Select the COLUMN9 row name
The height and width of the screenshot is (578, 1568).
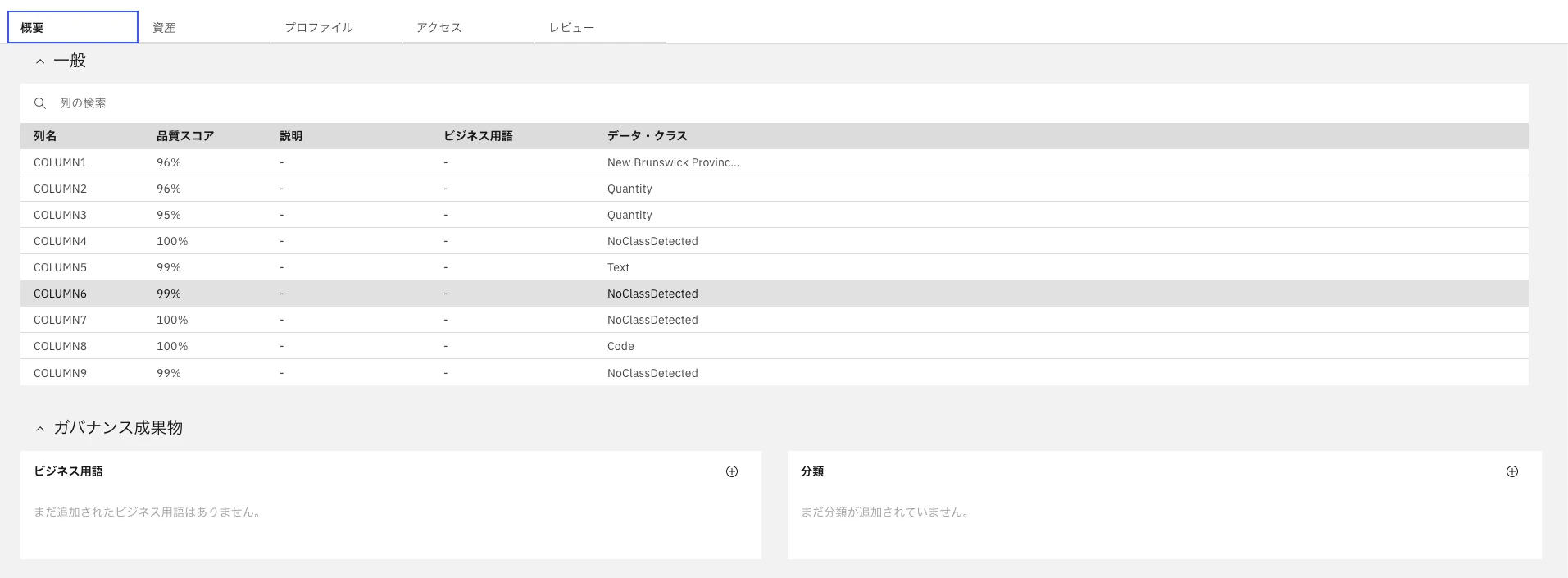coord(60,373)
